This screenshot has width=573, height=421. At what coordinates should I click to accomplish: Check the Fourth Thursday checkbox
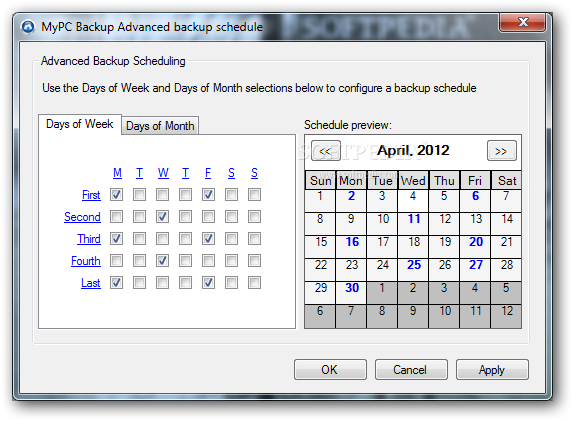[x=186, y=261]
